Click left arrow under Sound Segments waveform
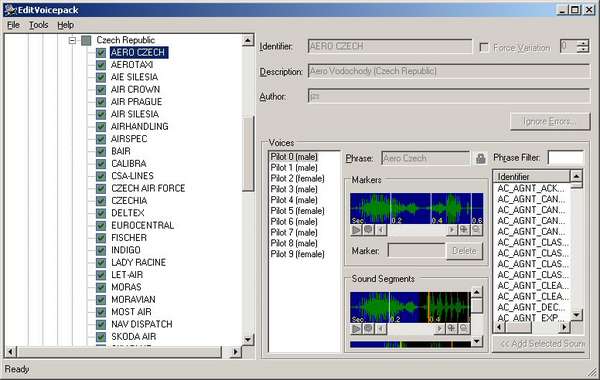600x380 pixels. pos(380,329)
